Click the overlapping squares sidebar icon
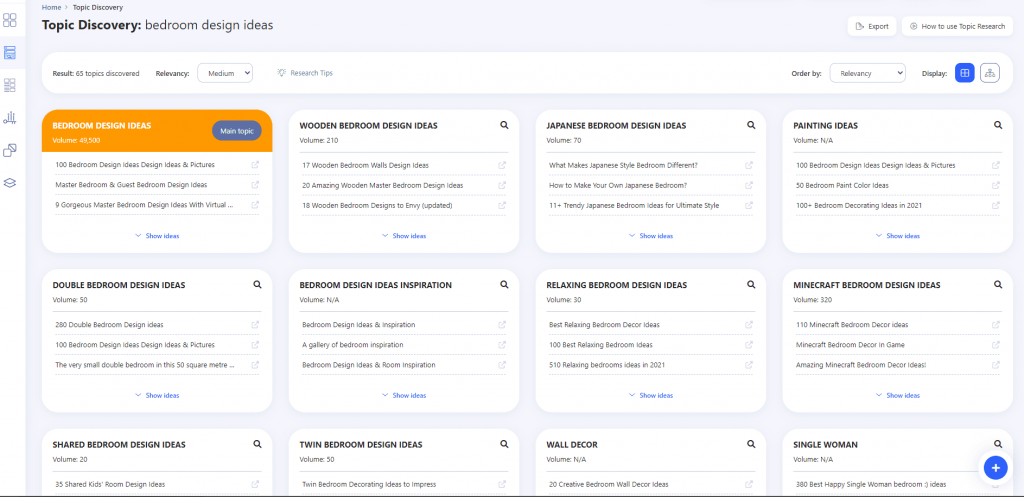This screenshot has height=497, width=1024. [x=10, y=150]
